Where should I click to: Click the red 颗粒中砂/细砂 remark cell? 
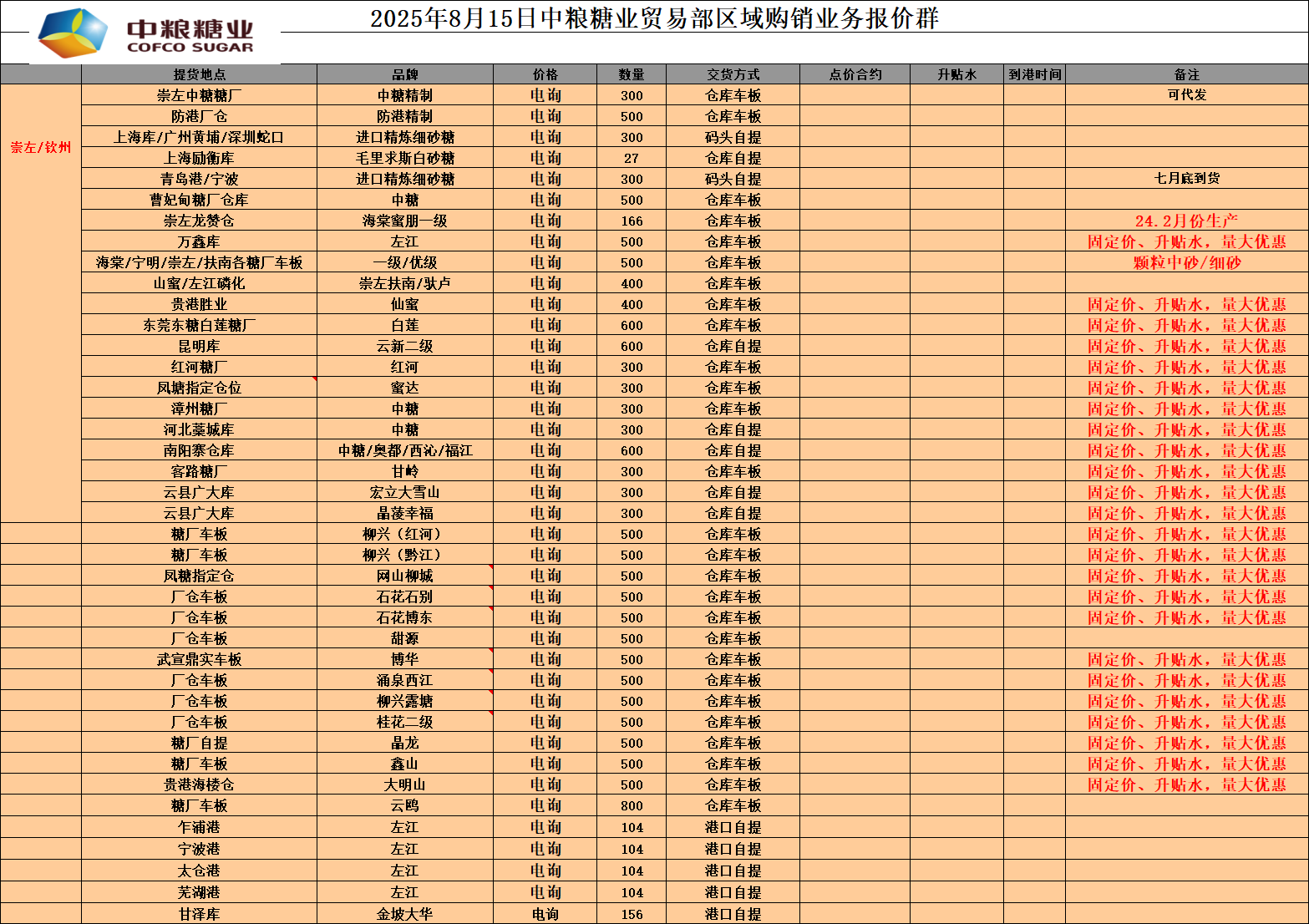(x=1186, y=262)
